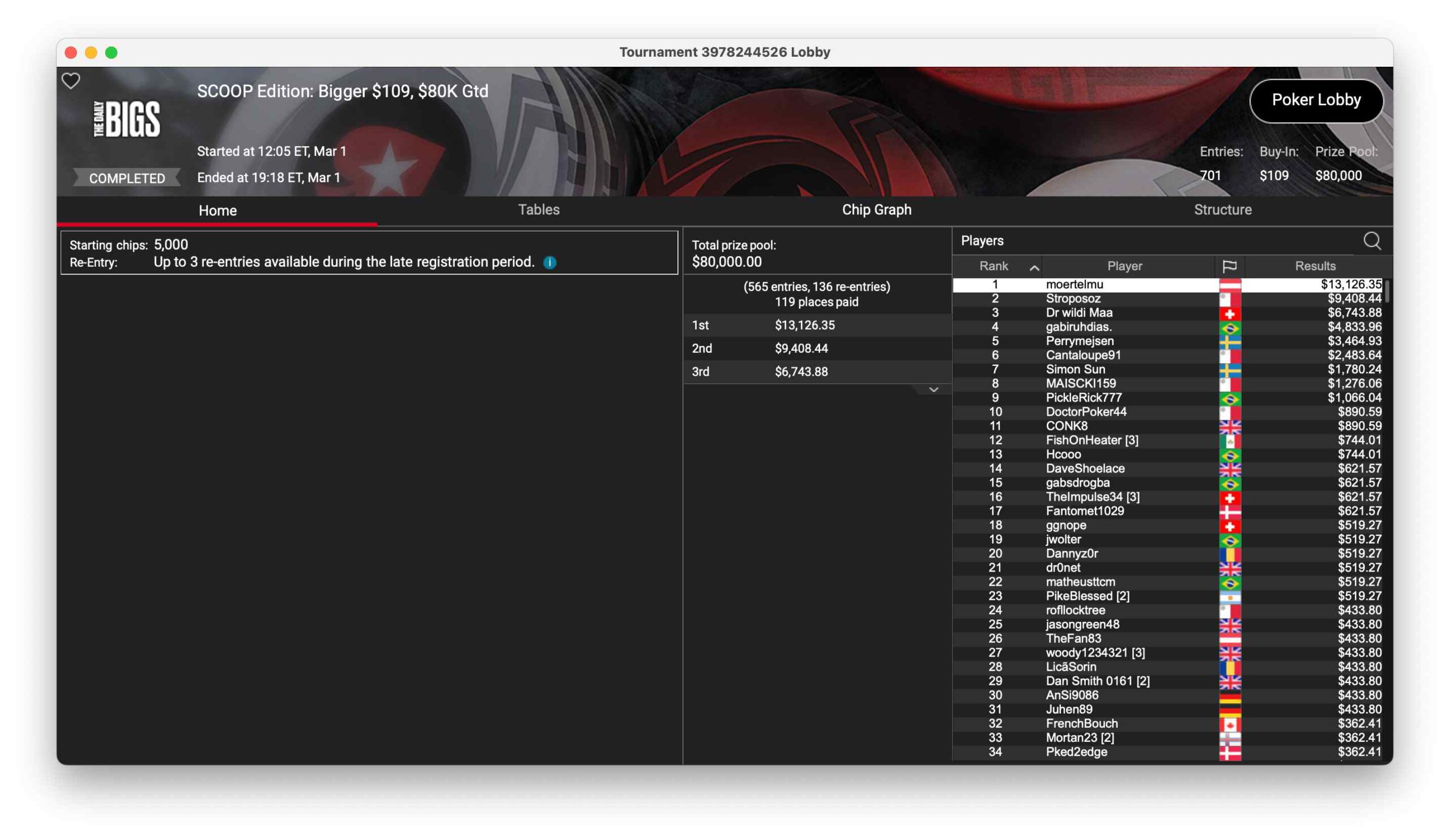Open the Structure tab
Screen dimensions: 1450x840
coord(1222,210)
